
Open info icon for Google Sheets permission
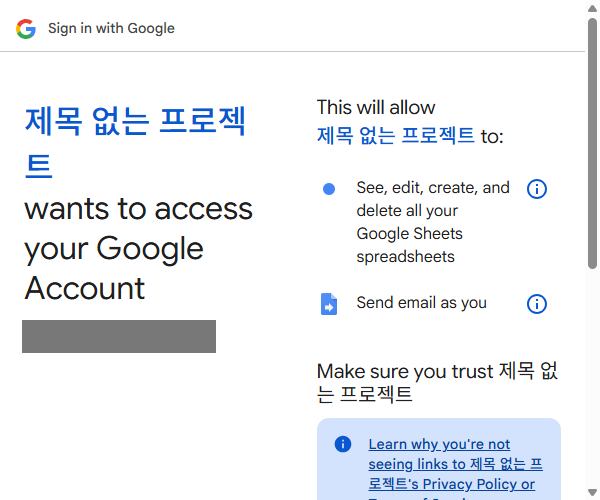(x=536, y=189)
